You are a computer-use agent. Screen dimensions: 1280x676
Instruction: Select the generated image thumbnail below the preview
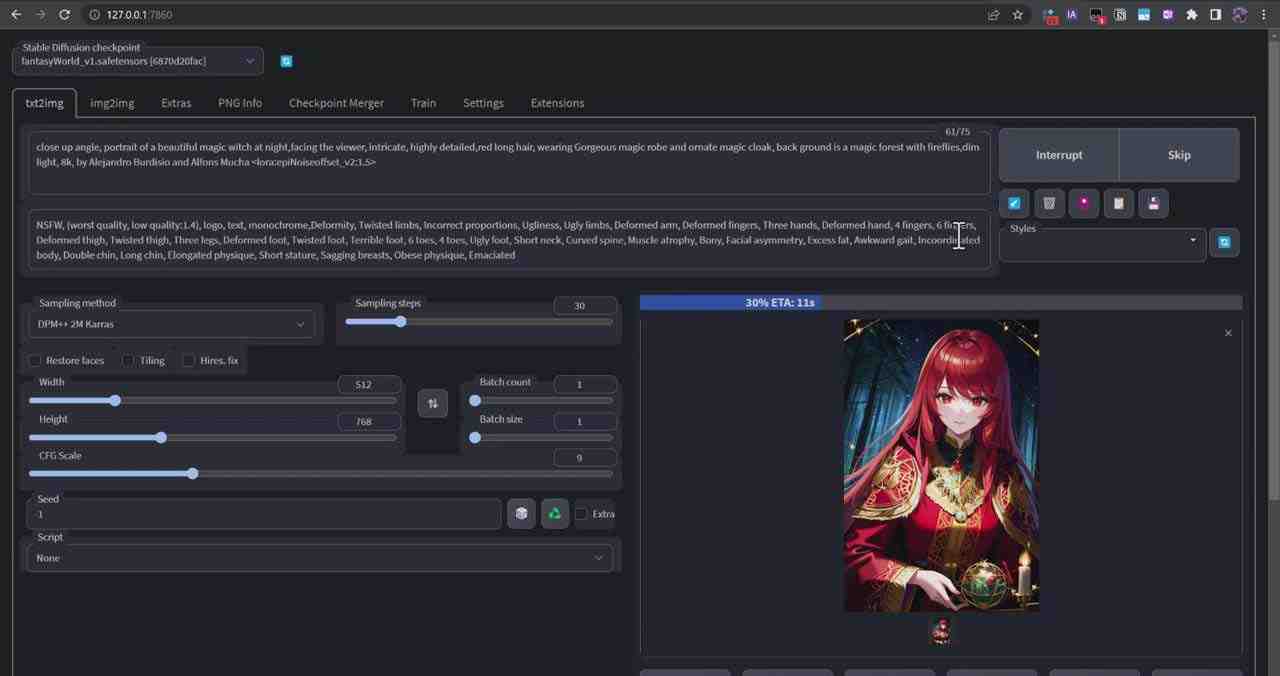coord(940,630)
